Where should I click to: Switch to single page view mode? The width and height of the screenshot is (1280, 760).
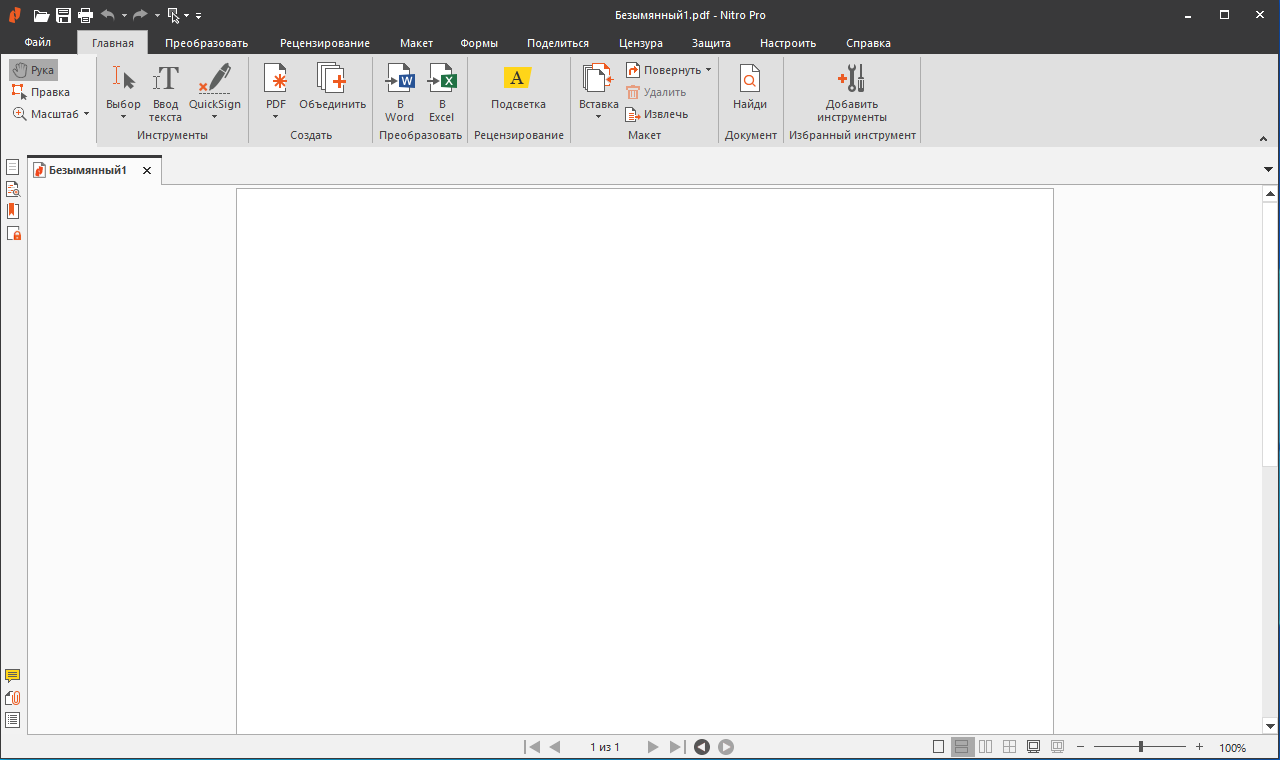(x=938, y=746)
